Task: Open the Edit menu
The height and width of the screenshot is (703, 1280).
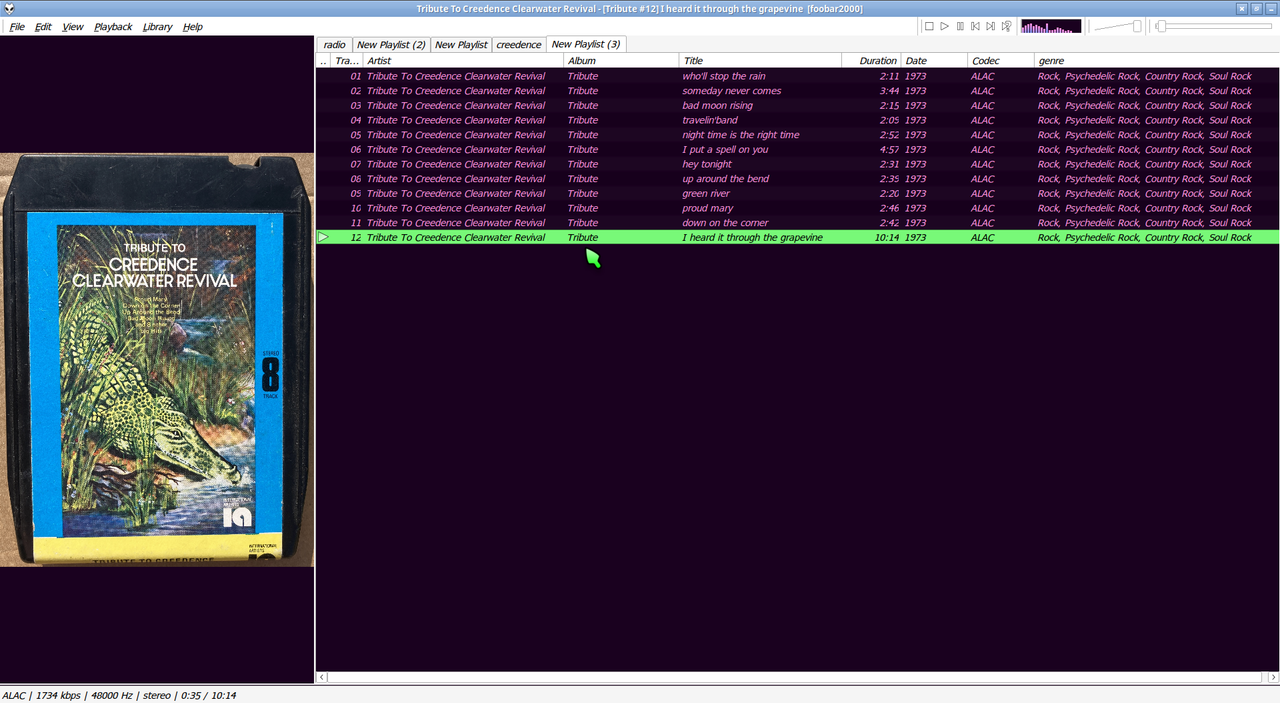Action: [x=43, y=27]
